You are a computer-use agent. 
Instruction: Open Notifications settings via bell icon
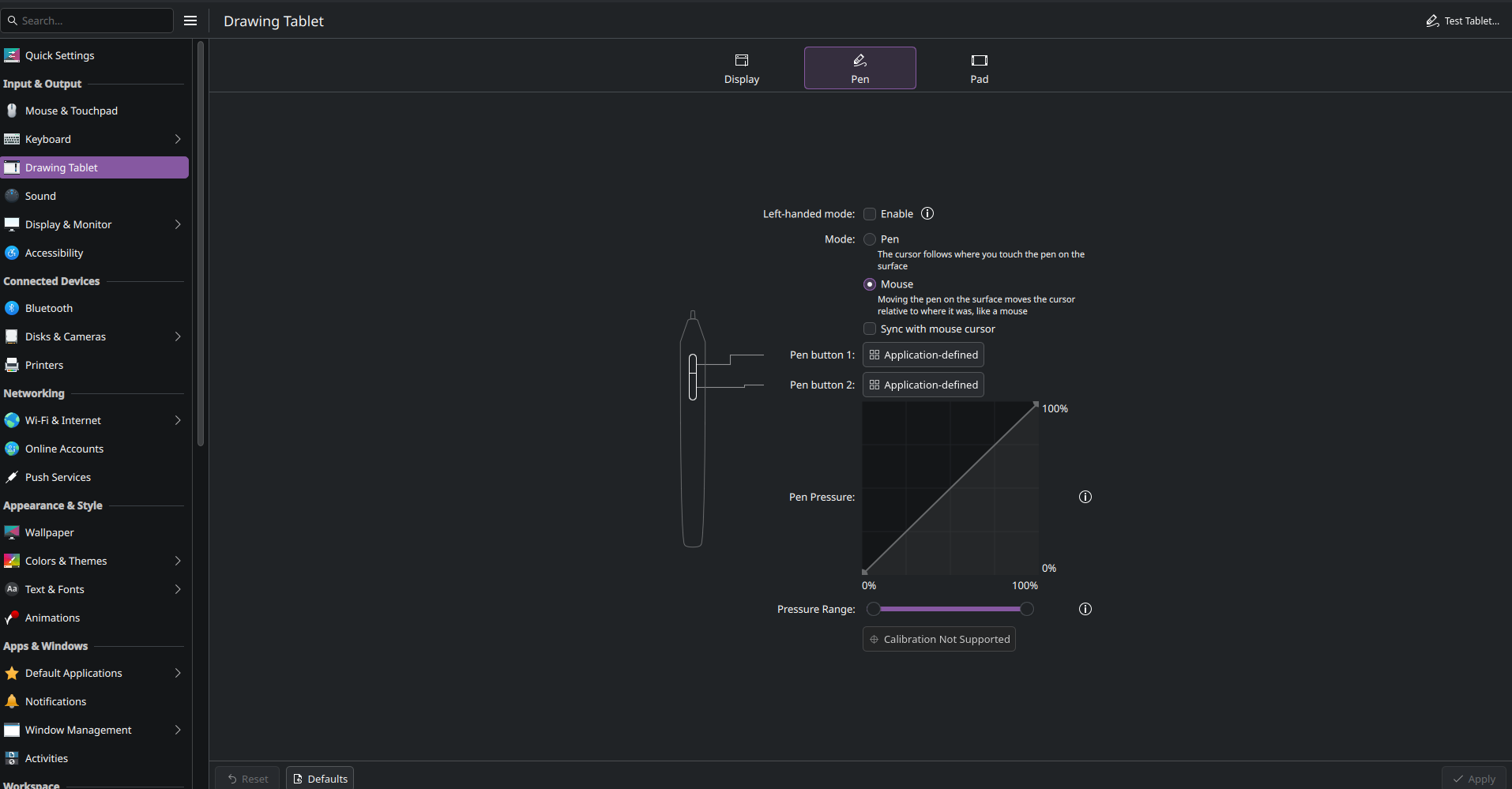point(12,701)
